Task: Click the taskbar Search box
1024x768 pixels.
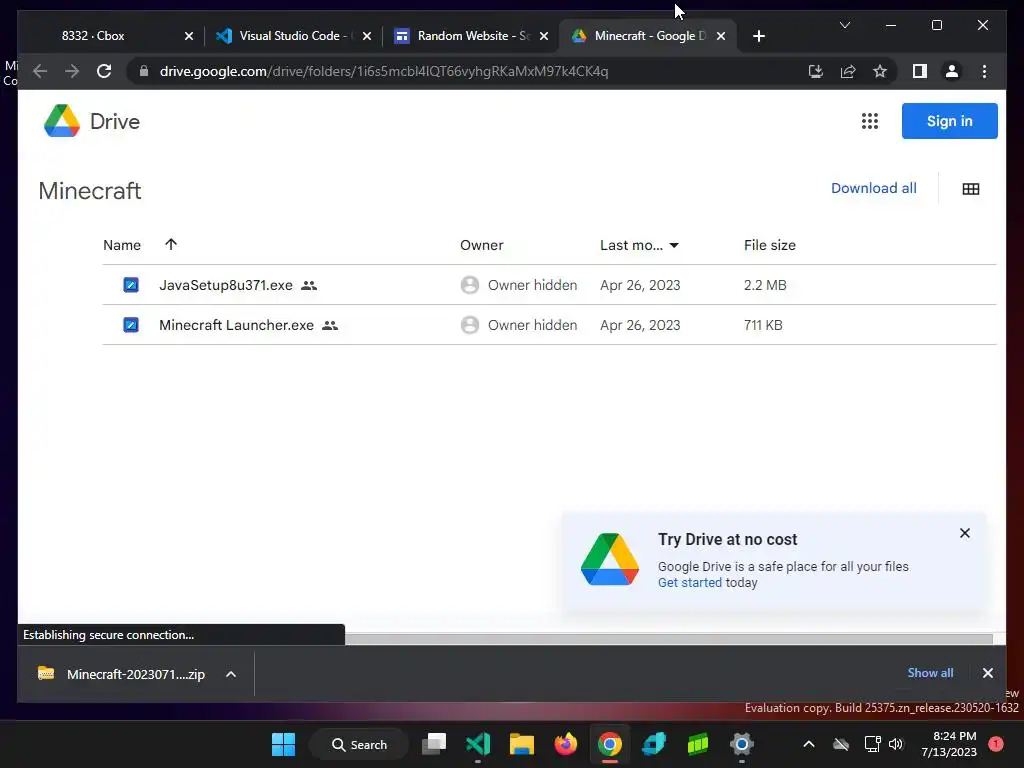Action: [x=359, y=744]
